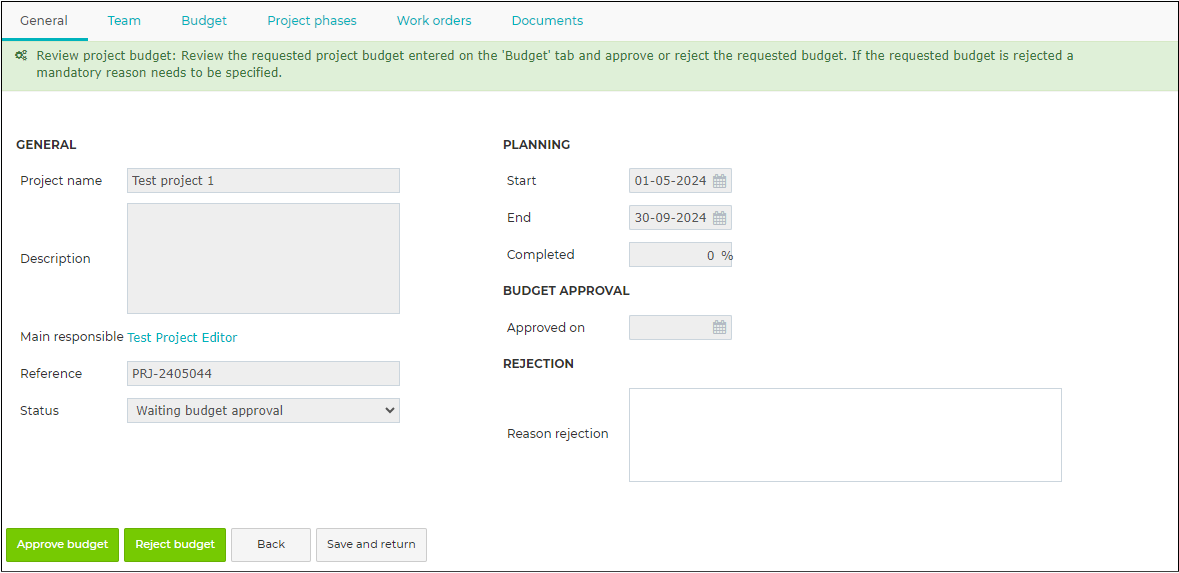The width and height of the screenshot is (1179, 573).
Task: Click the BUDGET APPROVAL heading
Action: (566, 291)
